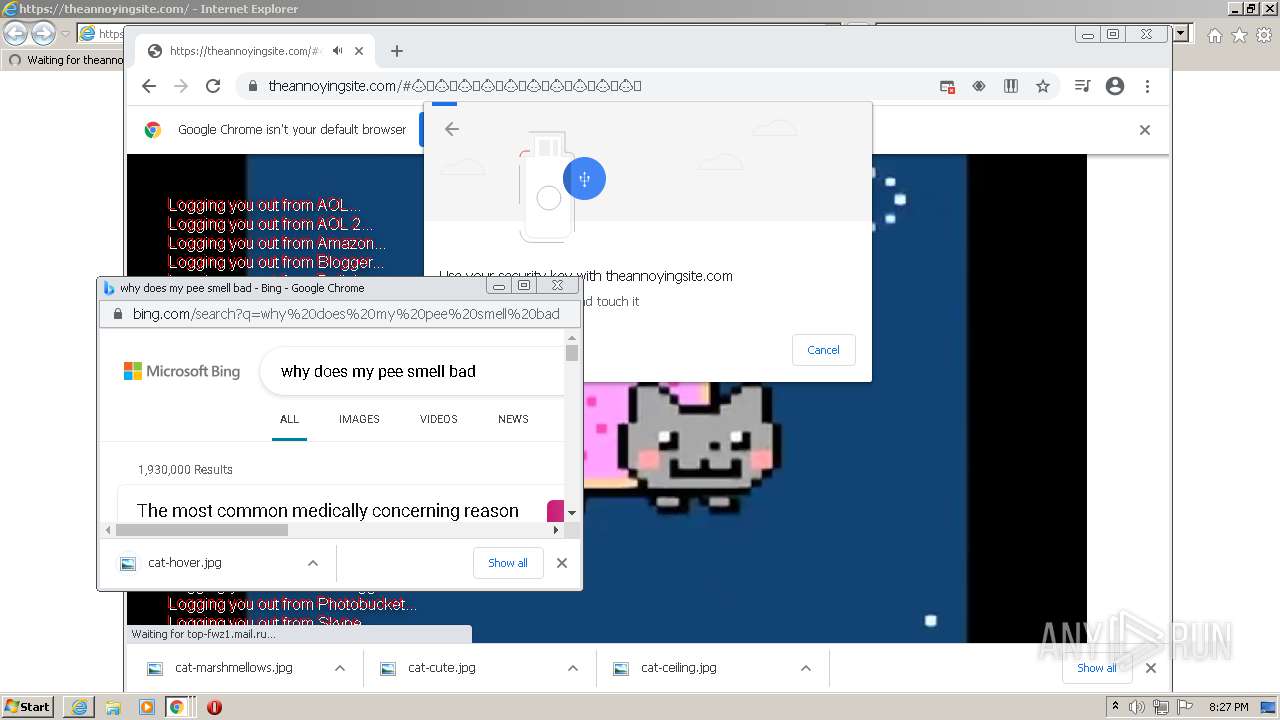
Task: Click the scroll left arrow in Bing popup
Action: (x=109, y=530)
